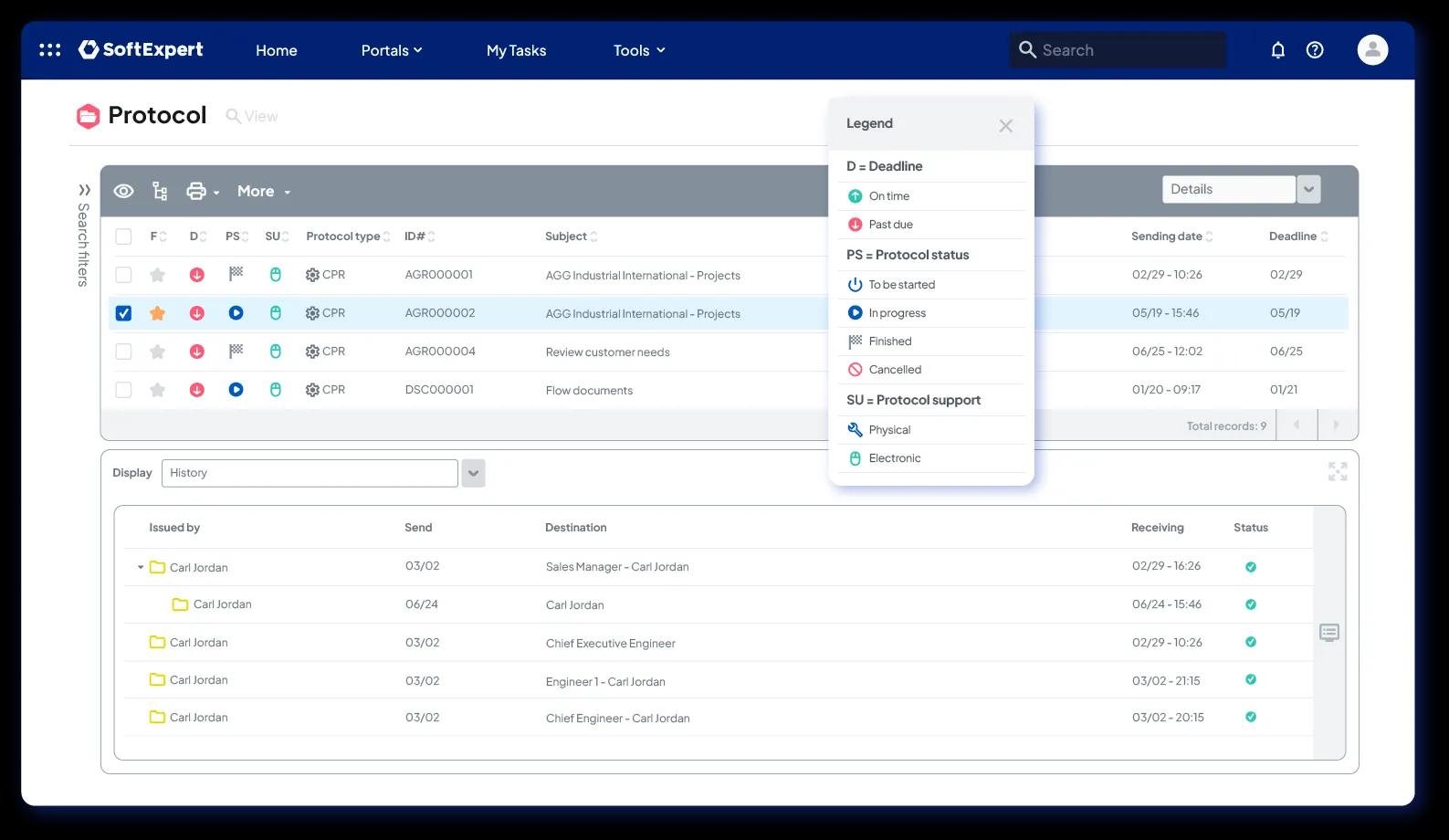1449x840 pixels.
Task: Unstar the AGR000002 favorite star
Action: click(157, 313)
